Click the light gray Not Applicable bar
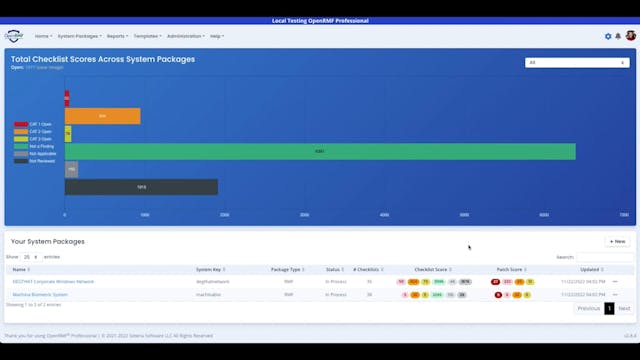Viewport: 640px width, 360px height. [71, 169]
